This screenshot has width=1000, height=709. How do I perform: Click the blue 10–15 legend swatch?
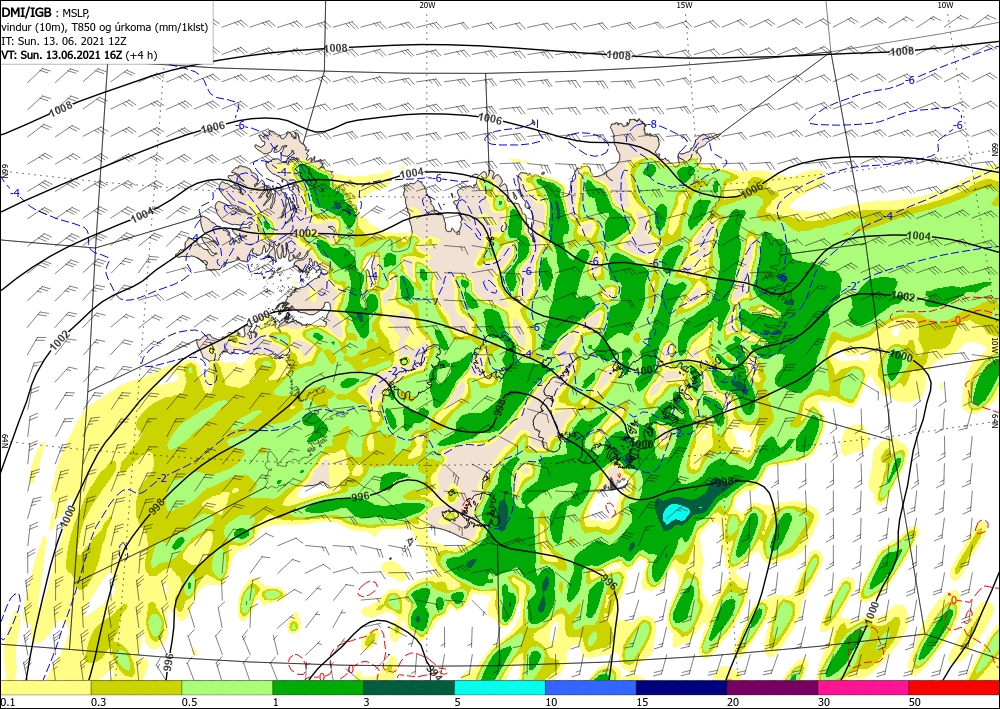tap(591, 687)
